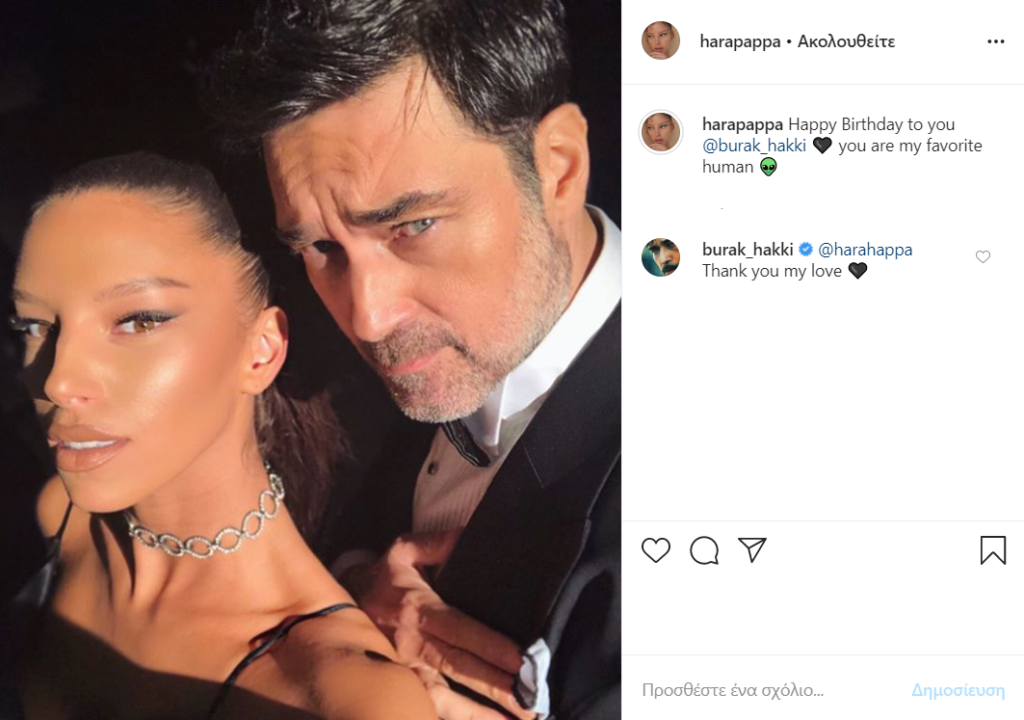Open the @burak_hakki mention in caption
This screenshot has height=720, width=1024.
[754, 145]
